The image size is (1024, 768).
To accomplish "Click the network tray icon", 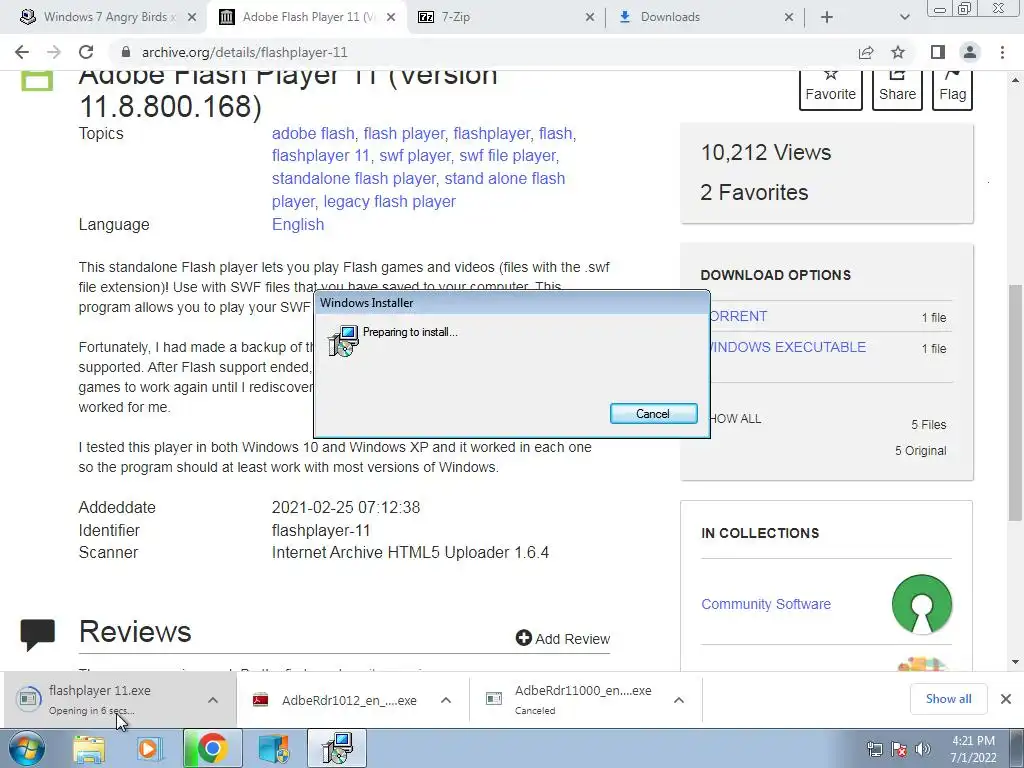I will tap(874, 749).
